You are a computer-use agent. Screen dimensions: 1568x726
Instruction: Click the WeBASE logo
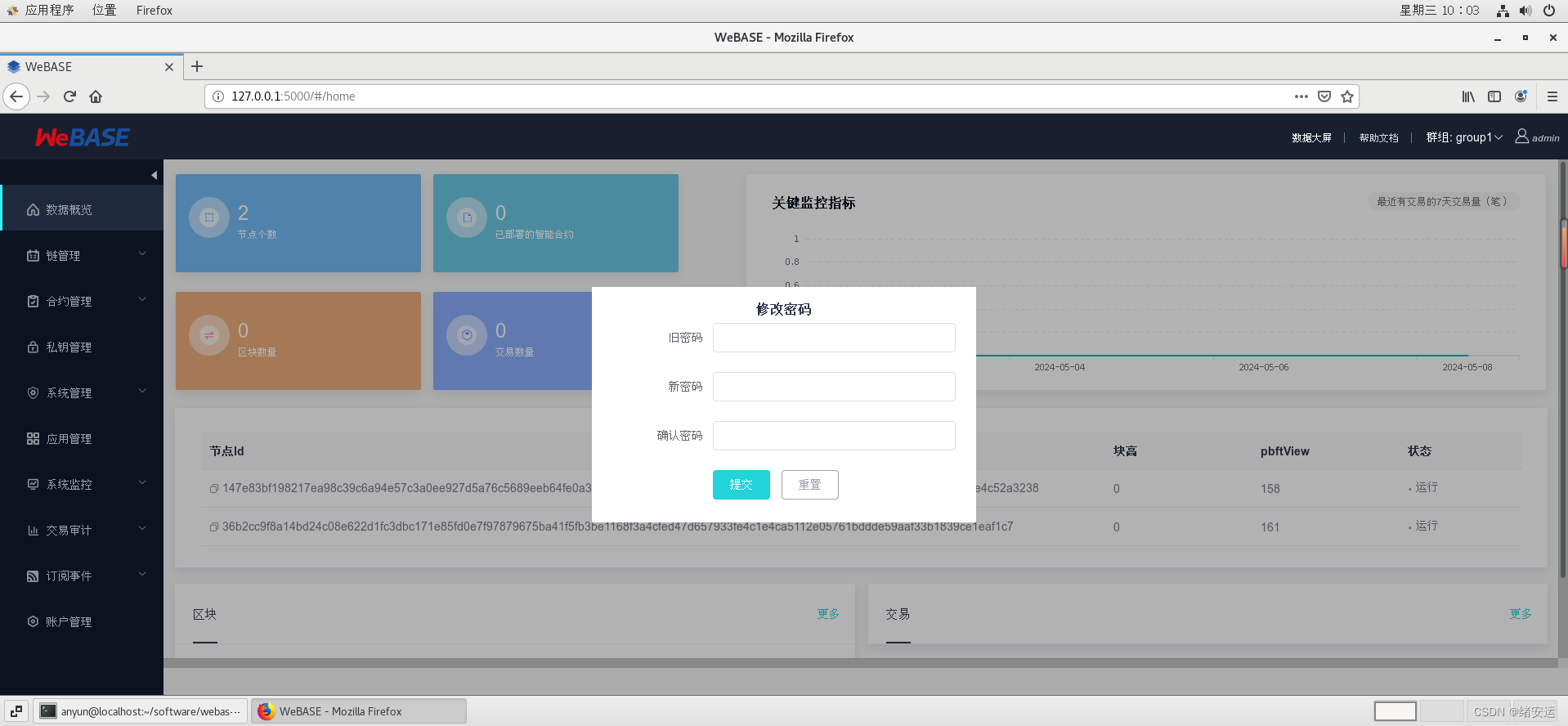pyautogui.click(x=82, y=137)
